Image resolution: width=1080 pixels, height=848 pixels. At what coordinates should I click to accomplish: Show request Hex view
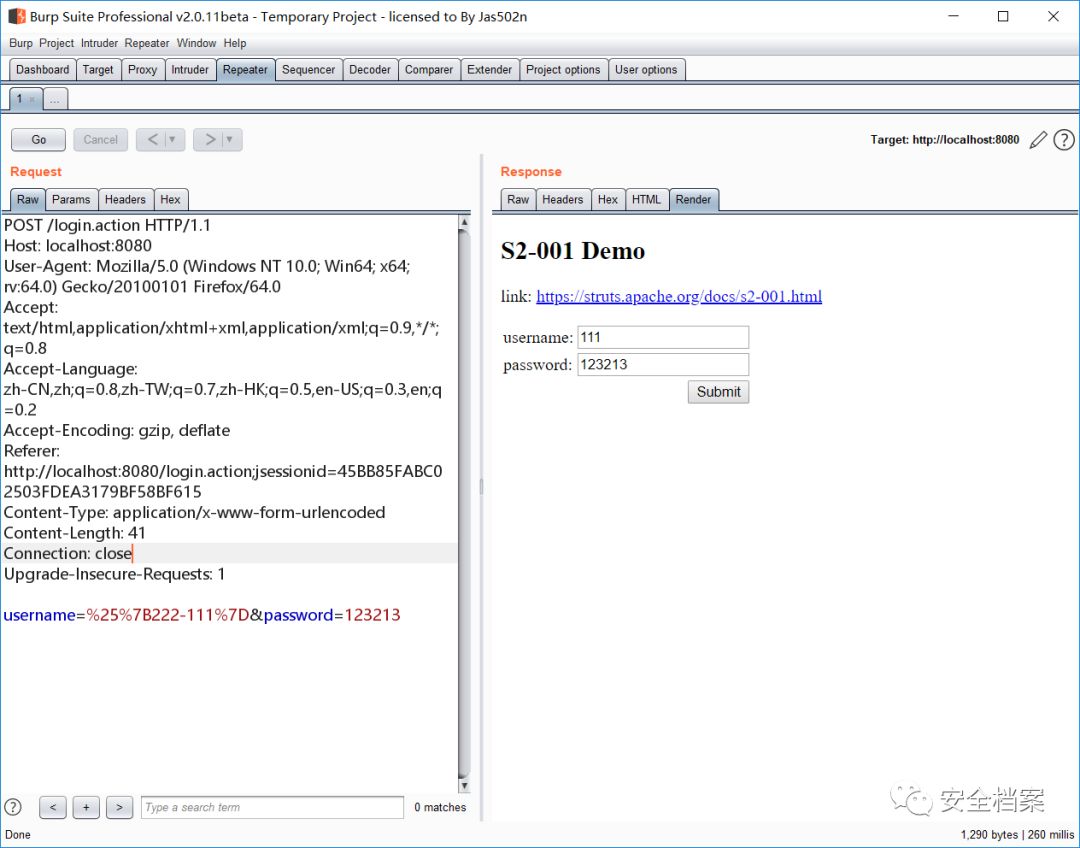click(170, 199)
